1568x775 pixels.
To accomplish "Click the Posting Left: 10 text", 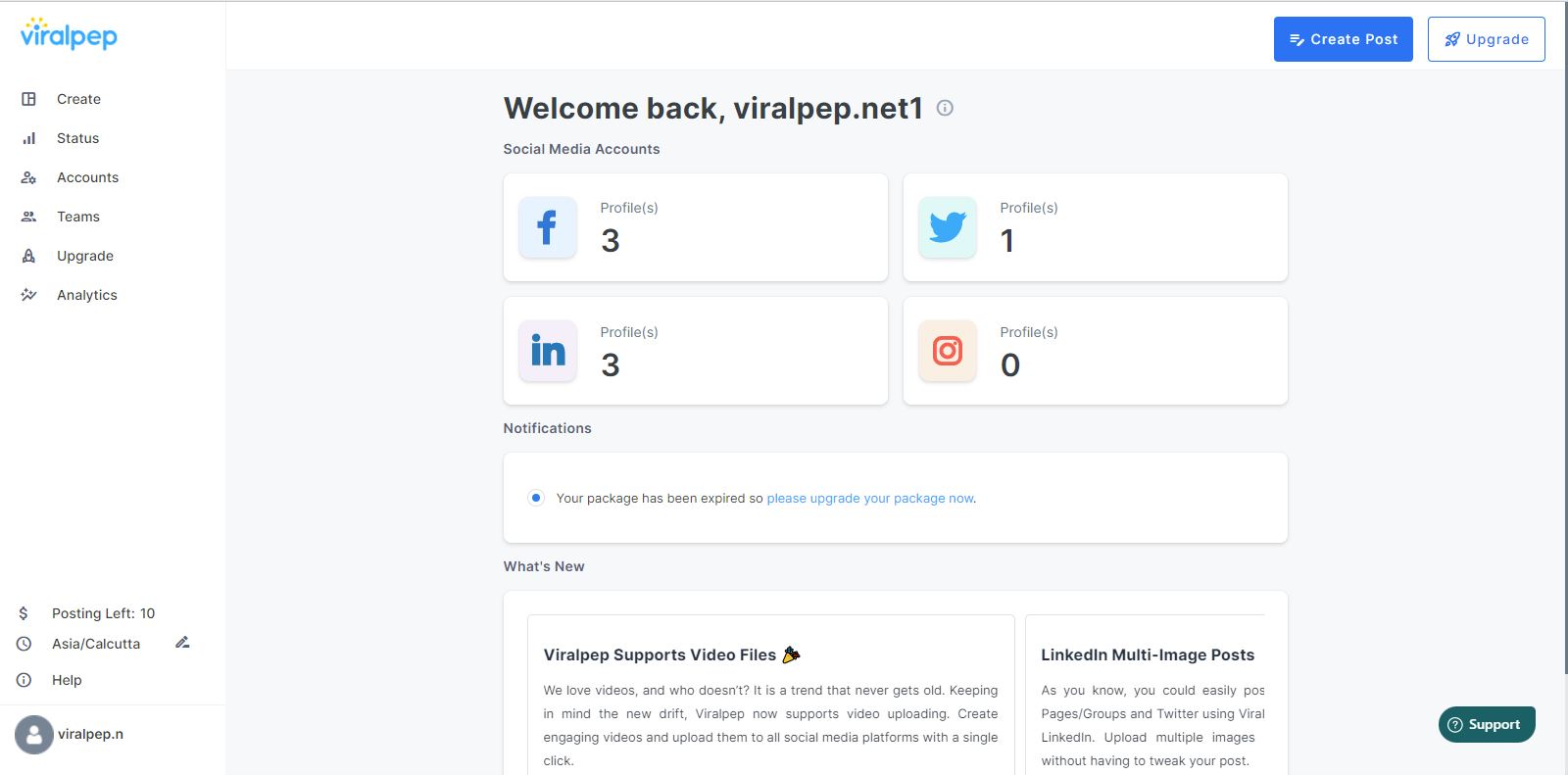I will pyautogui.click(x=103, y=613).
